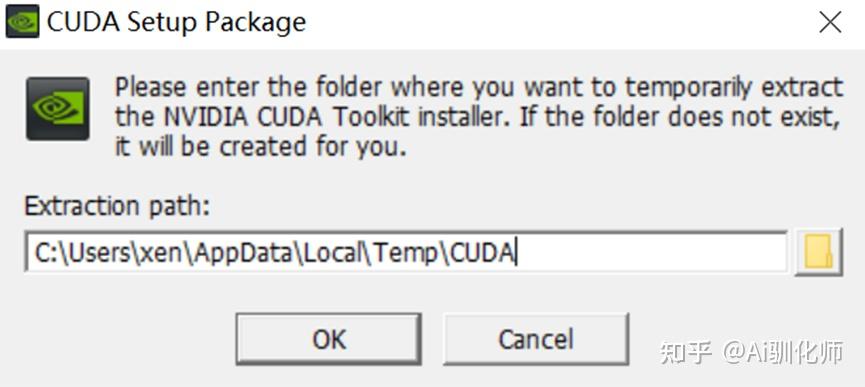This screenshot has width=865, height=387.
Task: Place cursor after "CUDA" in the path
Action: coord(516,252)
